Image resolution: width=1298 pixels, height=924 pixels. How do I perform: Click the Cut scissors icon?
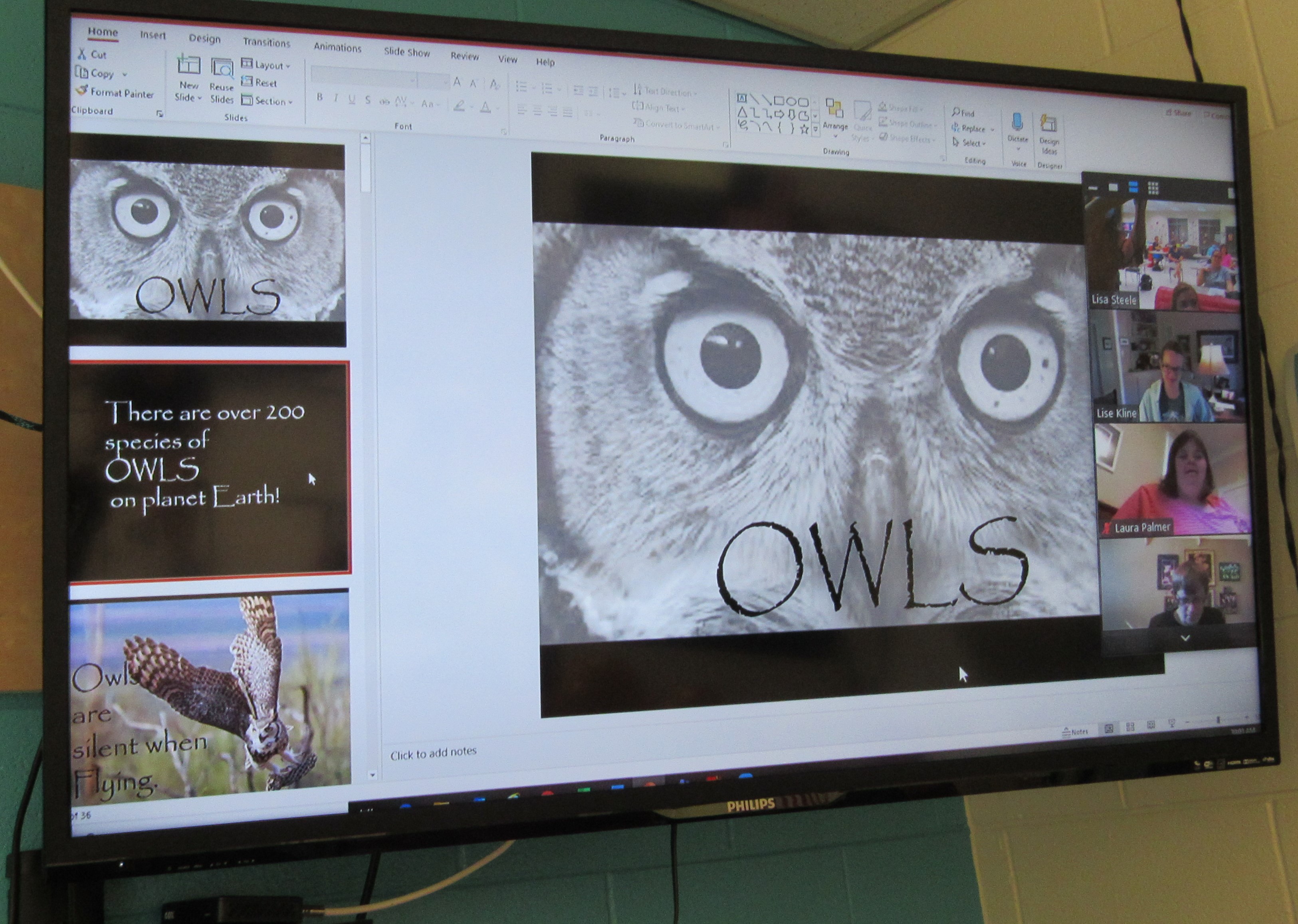pos(83,53)
